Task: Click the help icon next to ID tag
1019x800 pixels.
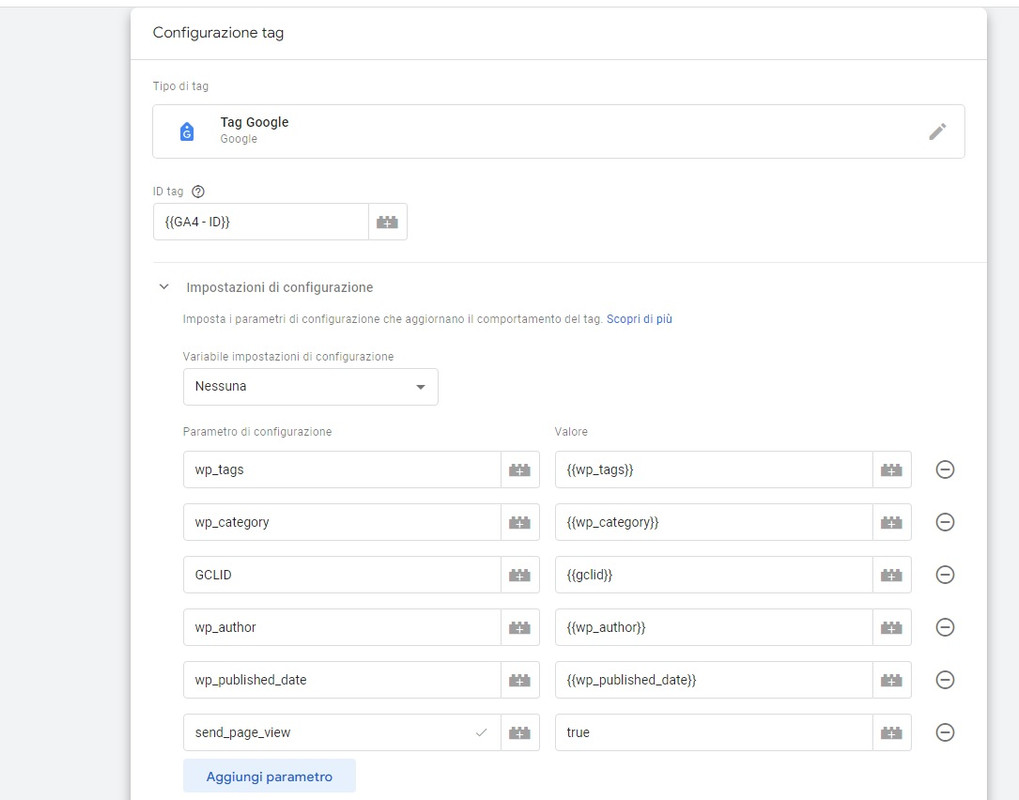Action: (x=198, y=192)
